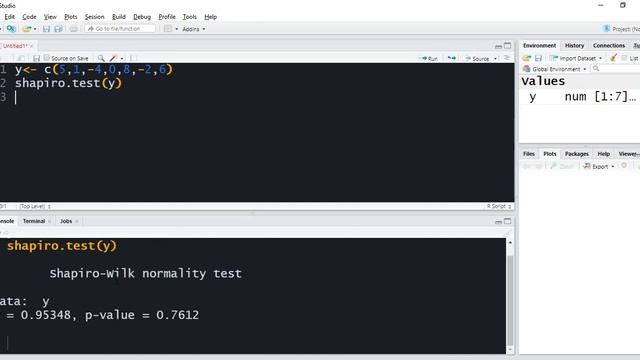Maximize the console pane
The image size is (640, 360).
point(507,221)
